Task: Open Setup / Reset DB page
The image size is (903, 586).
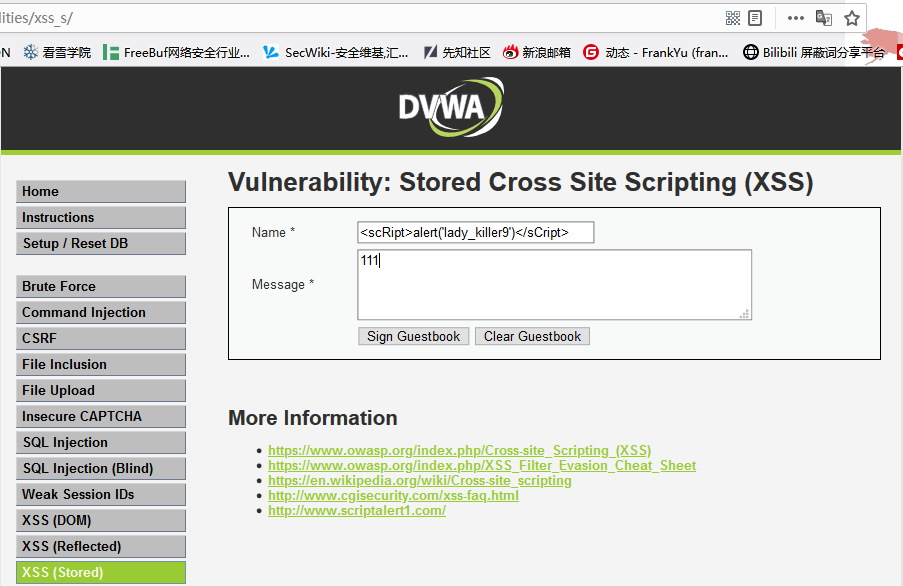Action: [x=101, y=243]
